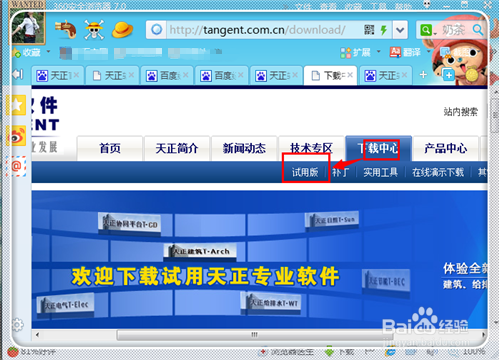The width and height of the screenshot is (499, 360).
Task: Click the skull and crossbones straw hat icon
Action: (x=94, y=30)
